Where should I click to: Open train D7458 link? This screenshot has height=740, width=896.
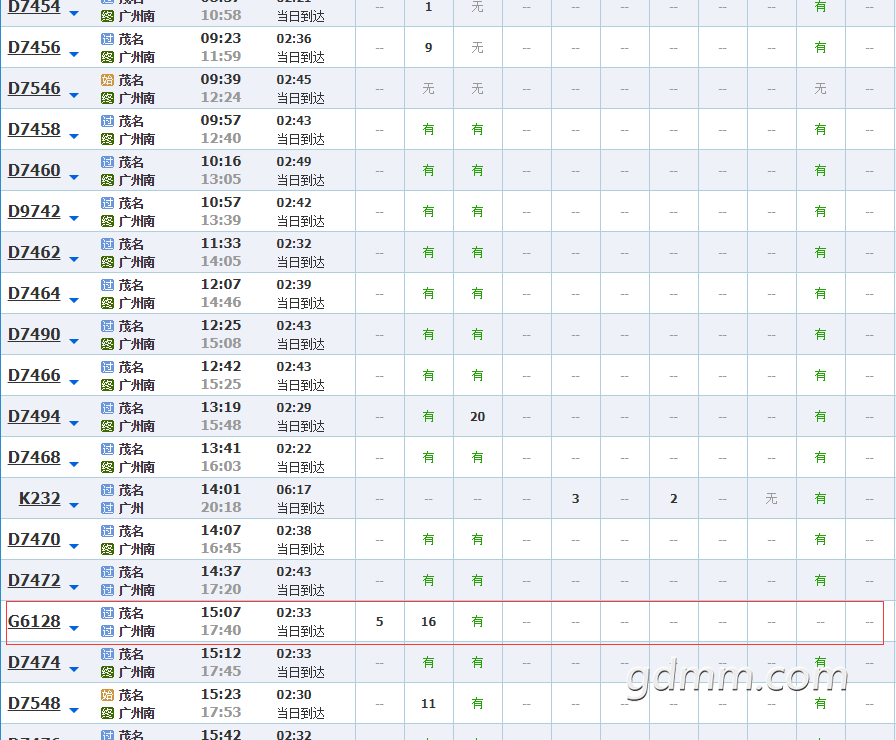pos(34,130)
